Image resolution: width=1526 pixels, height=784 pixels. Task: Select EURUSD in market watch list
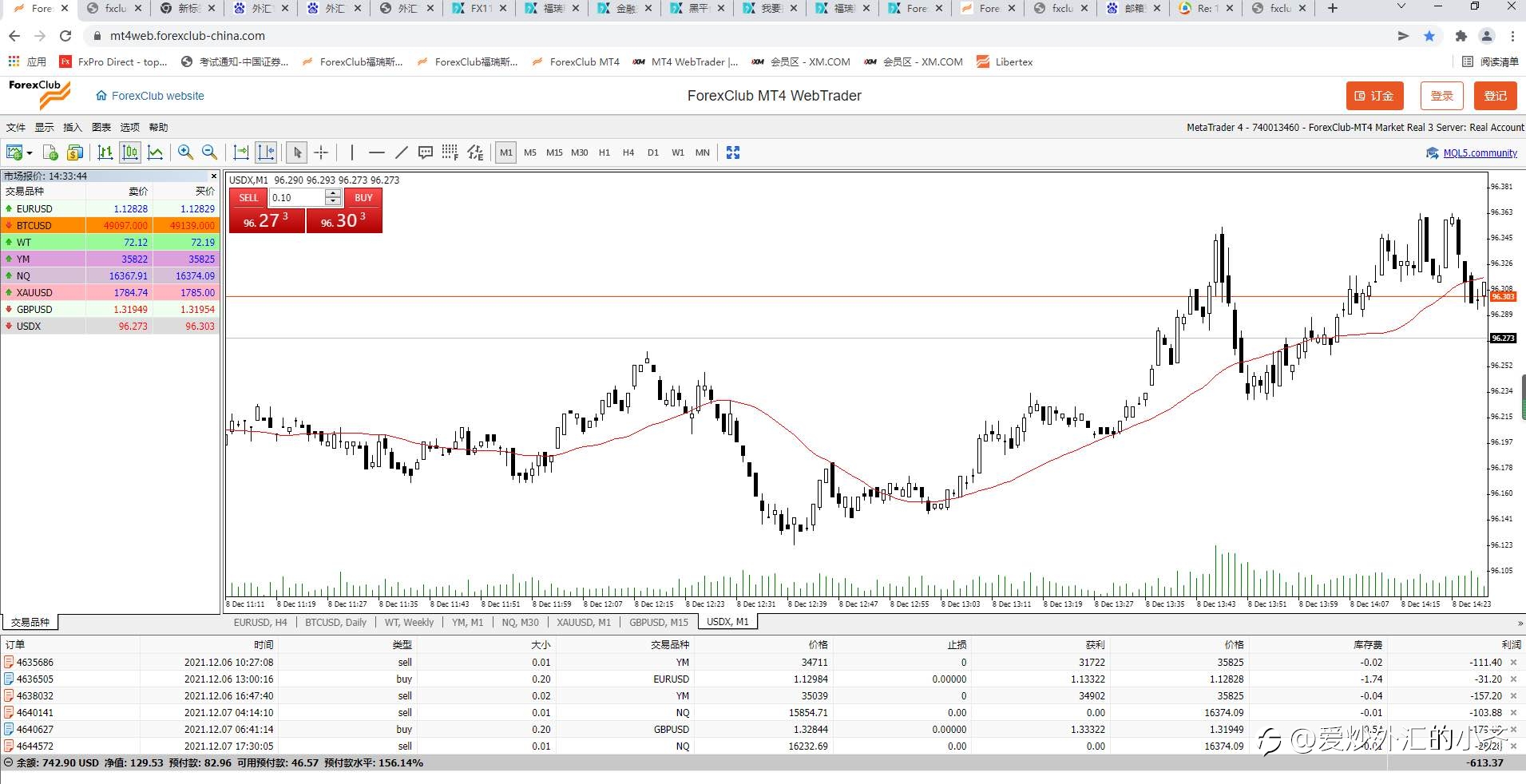[x=110, y=209]
